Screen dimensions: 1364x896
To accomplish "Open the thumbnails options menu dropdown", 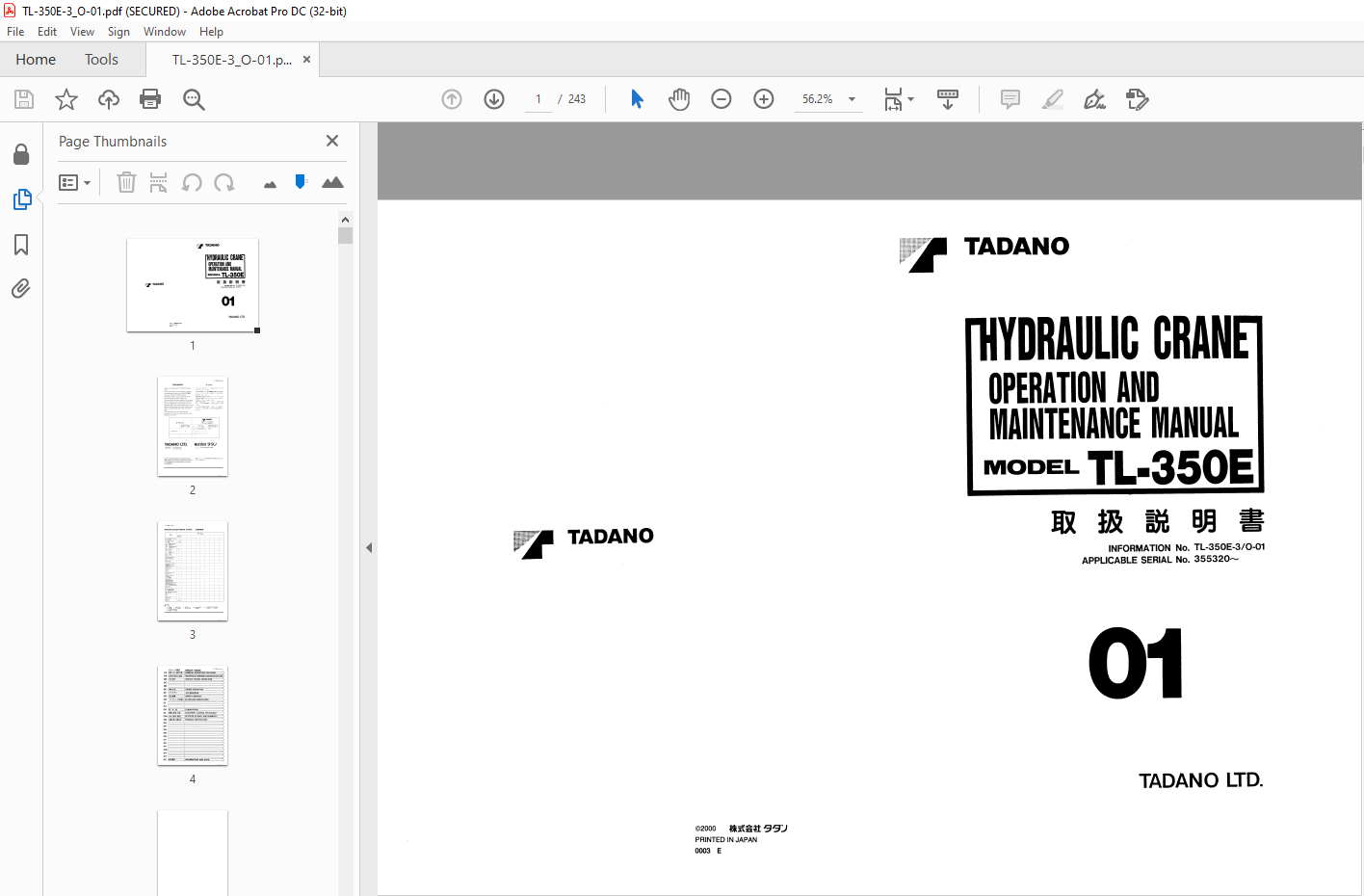I will click(x=75, y=182).
